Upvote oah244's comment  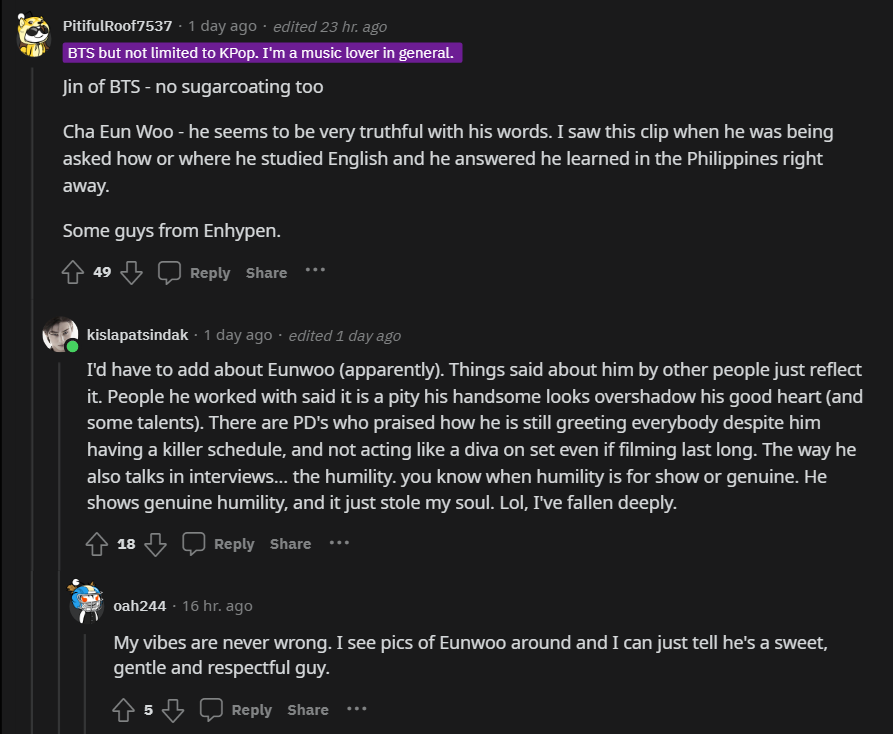click(123, 710)
